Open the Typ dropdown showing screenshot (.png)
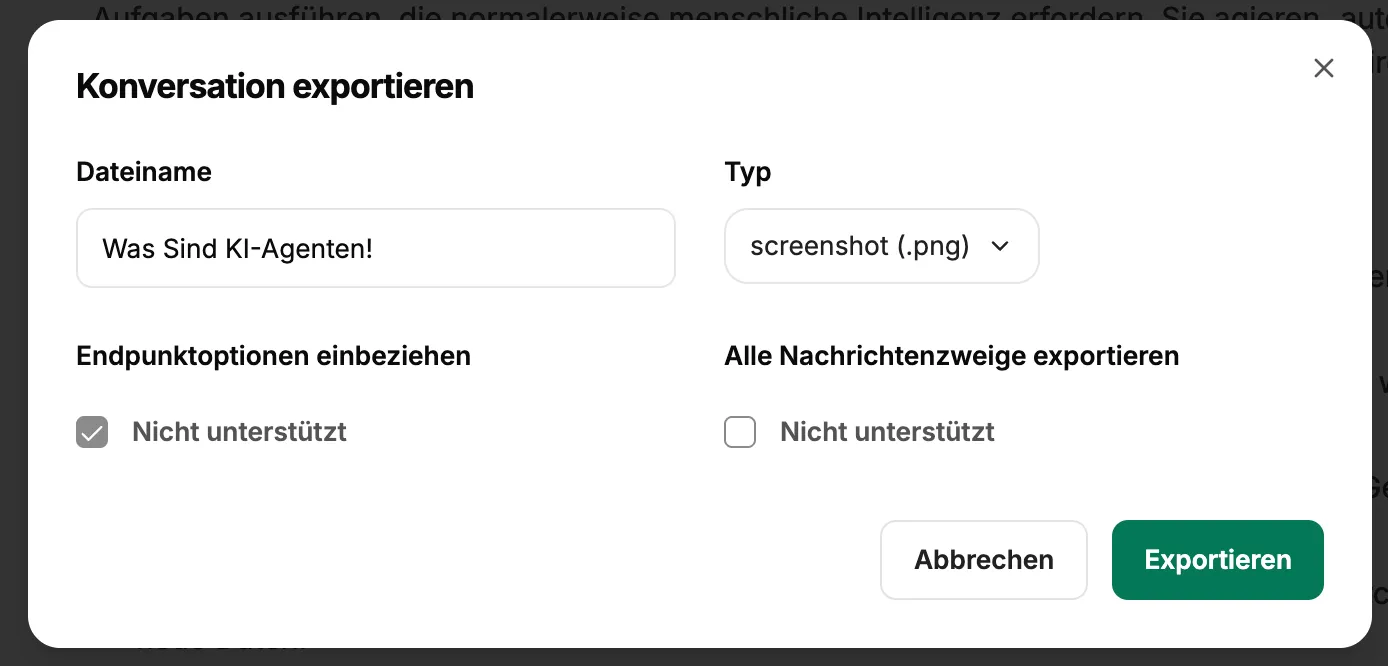 click(x=881, y=246)
